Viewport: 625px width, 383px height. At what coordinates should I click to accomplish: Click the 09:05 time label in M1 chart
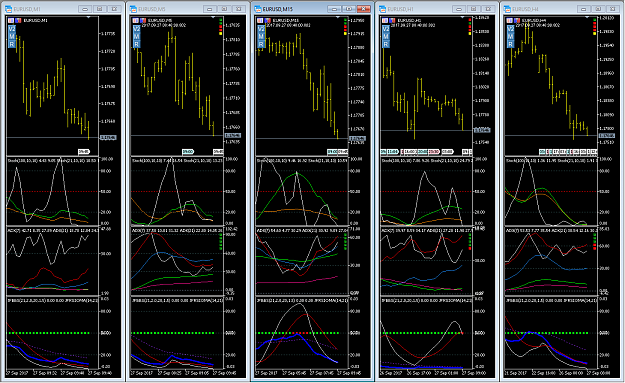coord(83,151)
